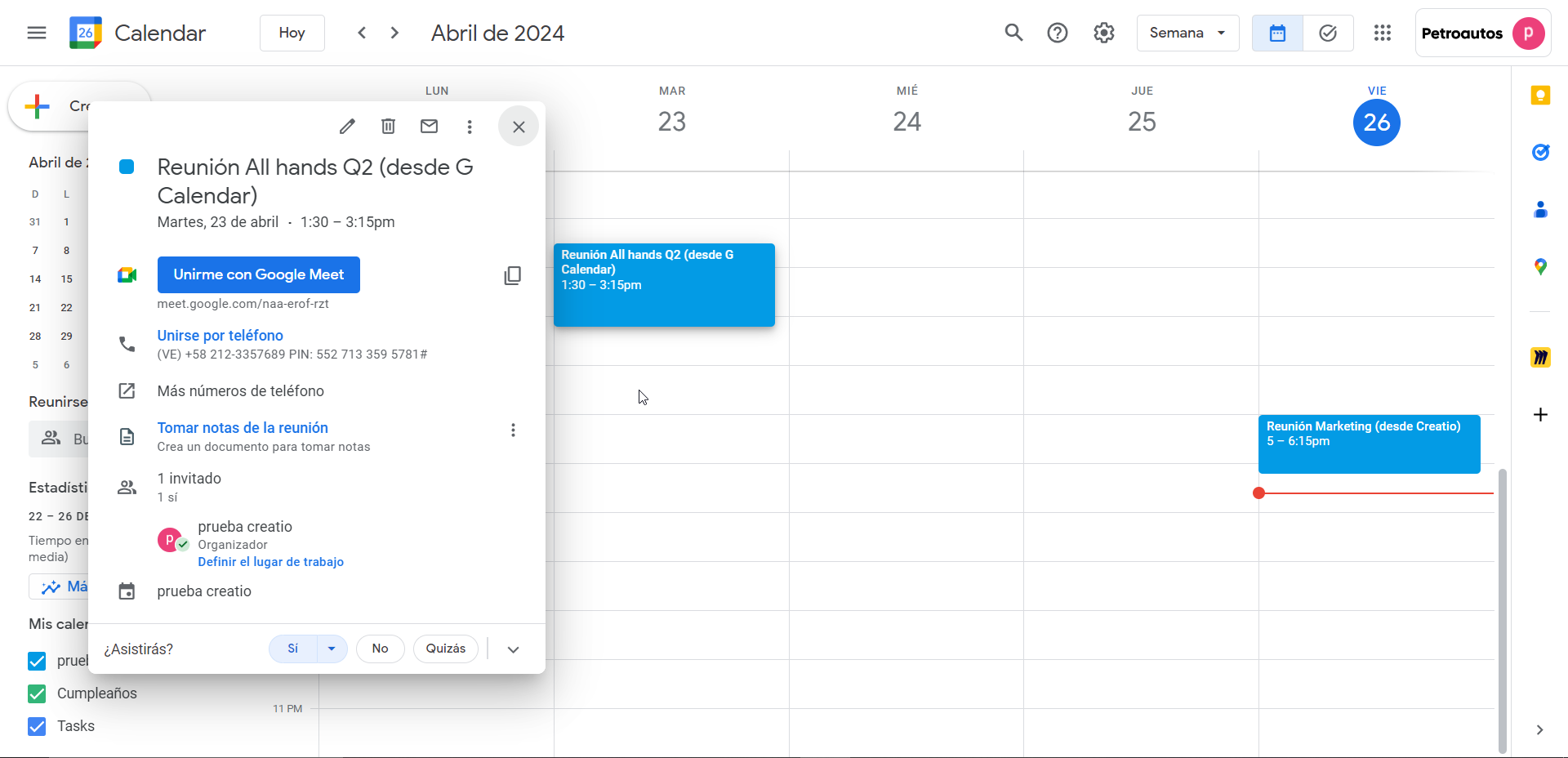The image size is (1568, 758).
Task: Expand the RSVP note chevron
Action: pyautogui.click(x=513, y=649)
